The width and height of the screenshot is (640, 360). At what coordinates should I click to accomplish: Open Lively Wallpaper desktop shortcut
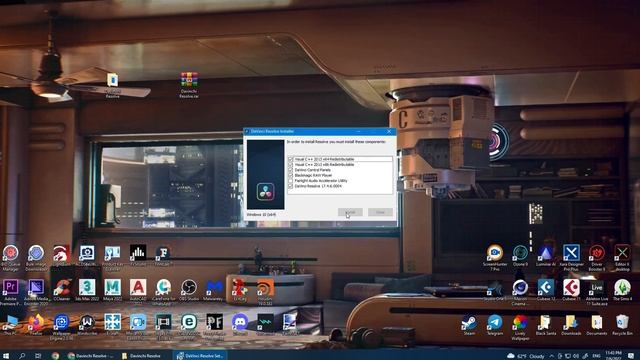520,327
